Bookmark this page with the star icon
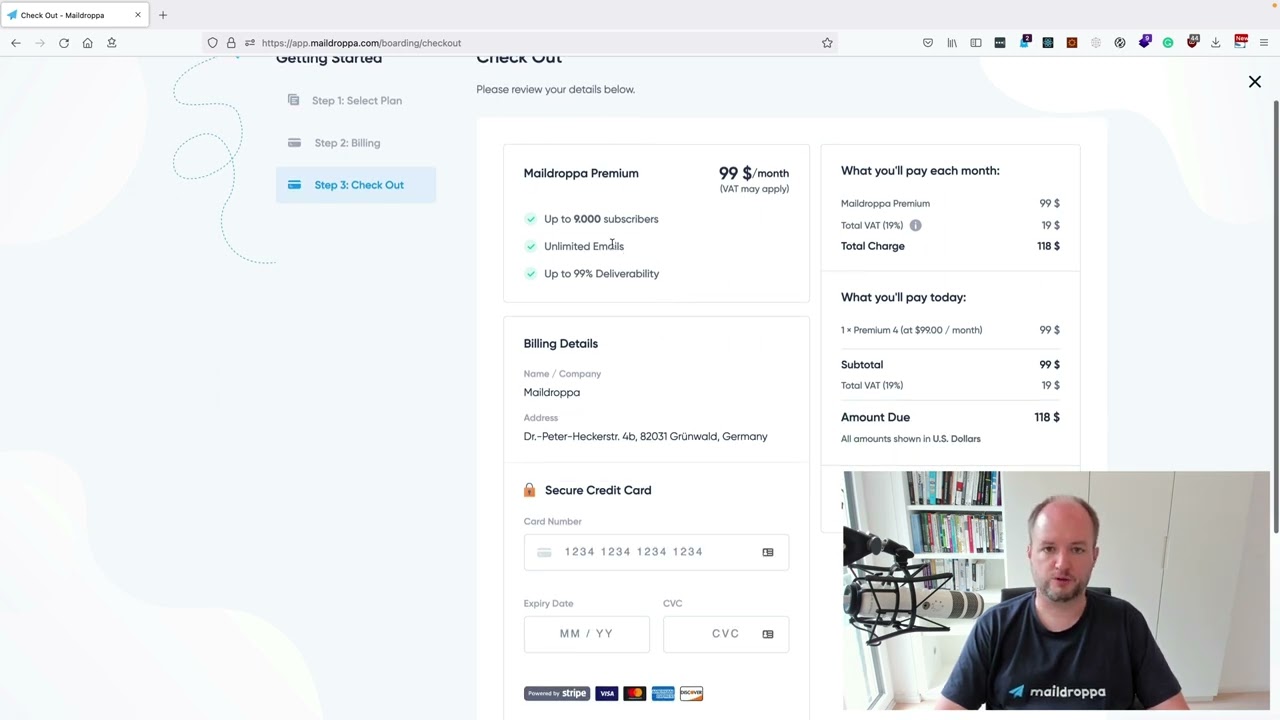 (x=827, y=43)
